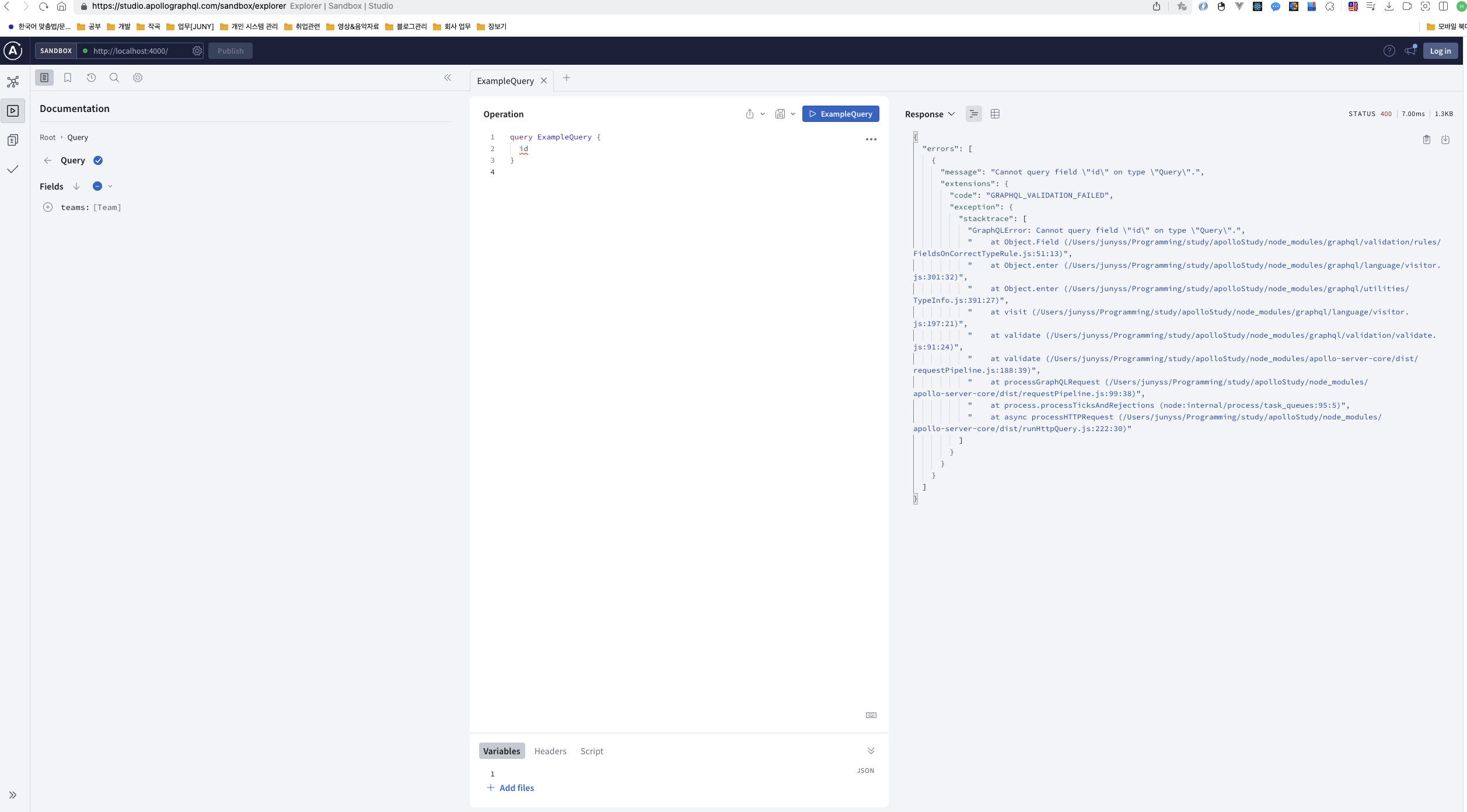1467x812 pixels.
Task: Expand the share operation dropdown arrow
Action: [763, 114]
